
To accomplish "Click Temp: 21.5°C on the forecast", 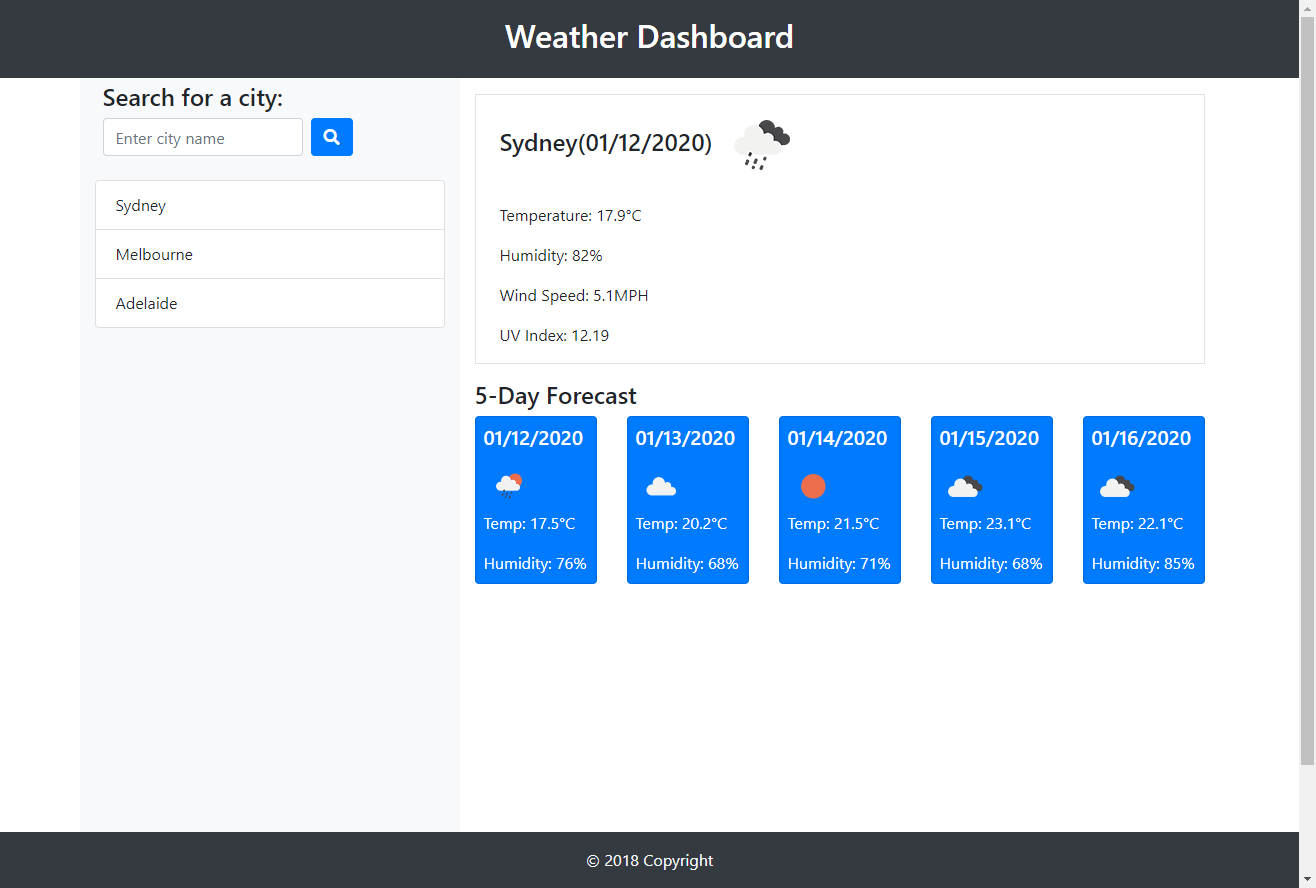I will [x=833, y=523].
